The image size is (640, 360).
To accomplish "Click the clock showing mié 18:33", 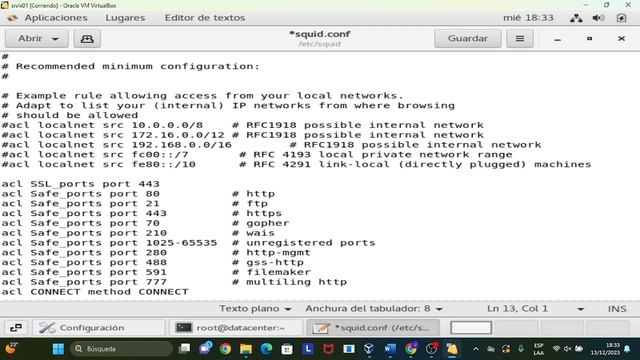I will (x=528, y=18).
